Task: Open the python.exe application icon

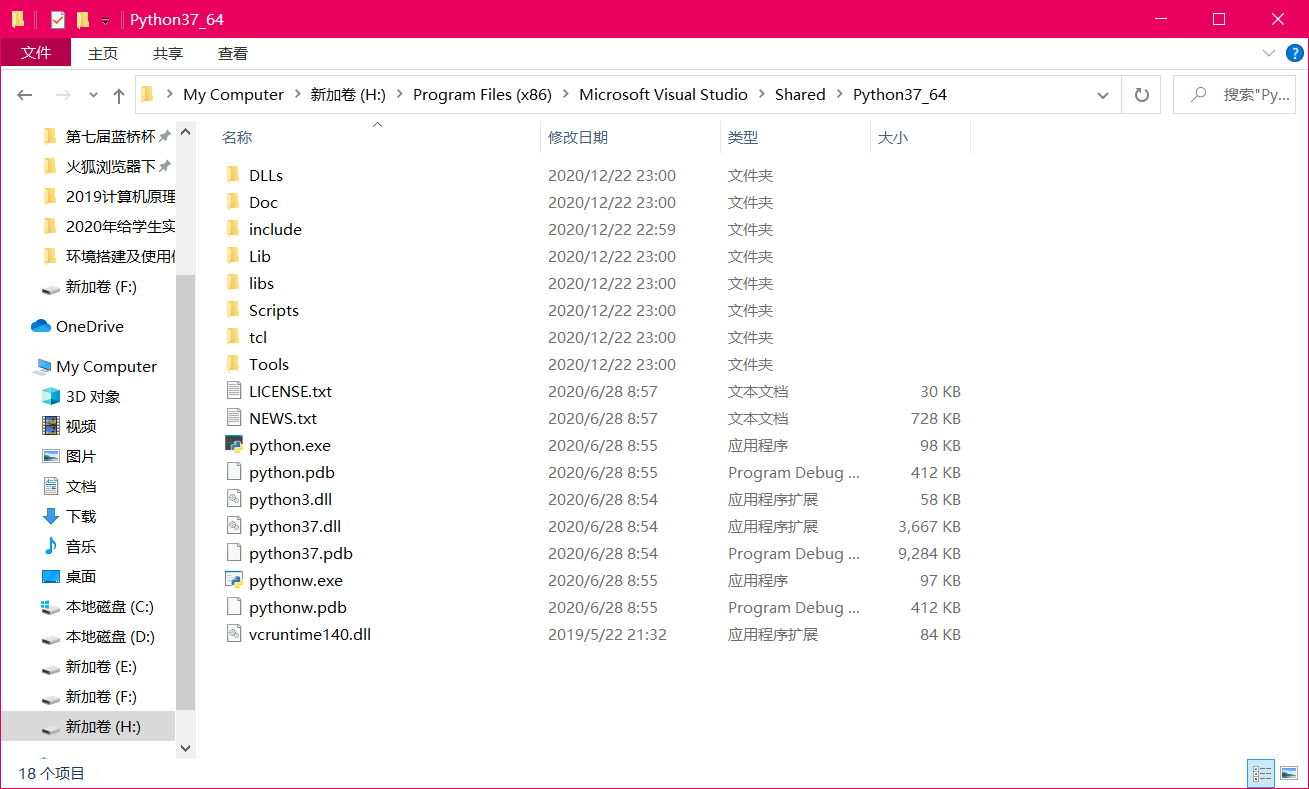Action: coord(236,445)
